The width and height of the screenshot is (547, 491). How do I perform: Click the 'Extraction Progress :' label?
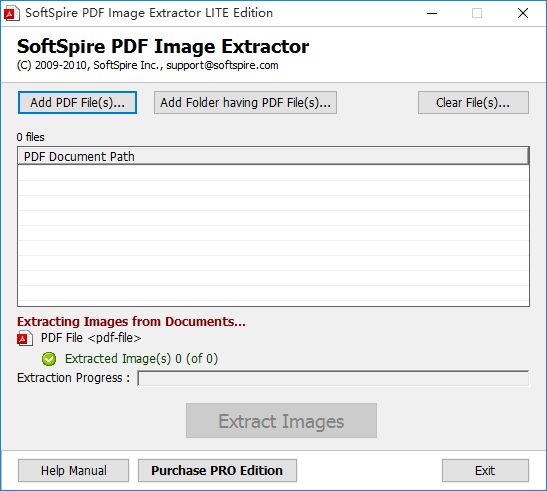point(74,378)
